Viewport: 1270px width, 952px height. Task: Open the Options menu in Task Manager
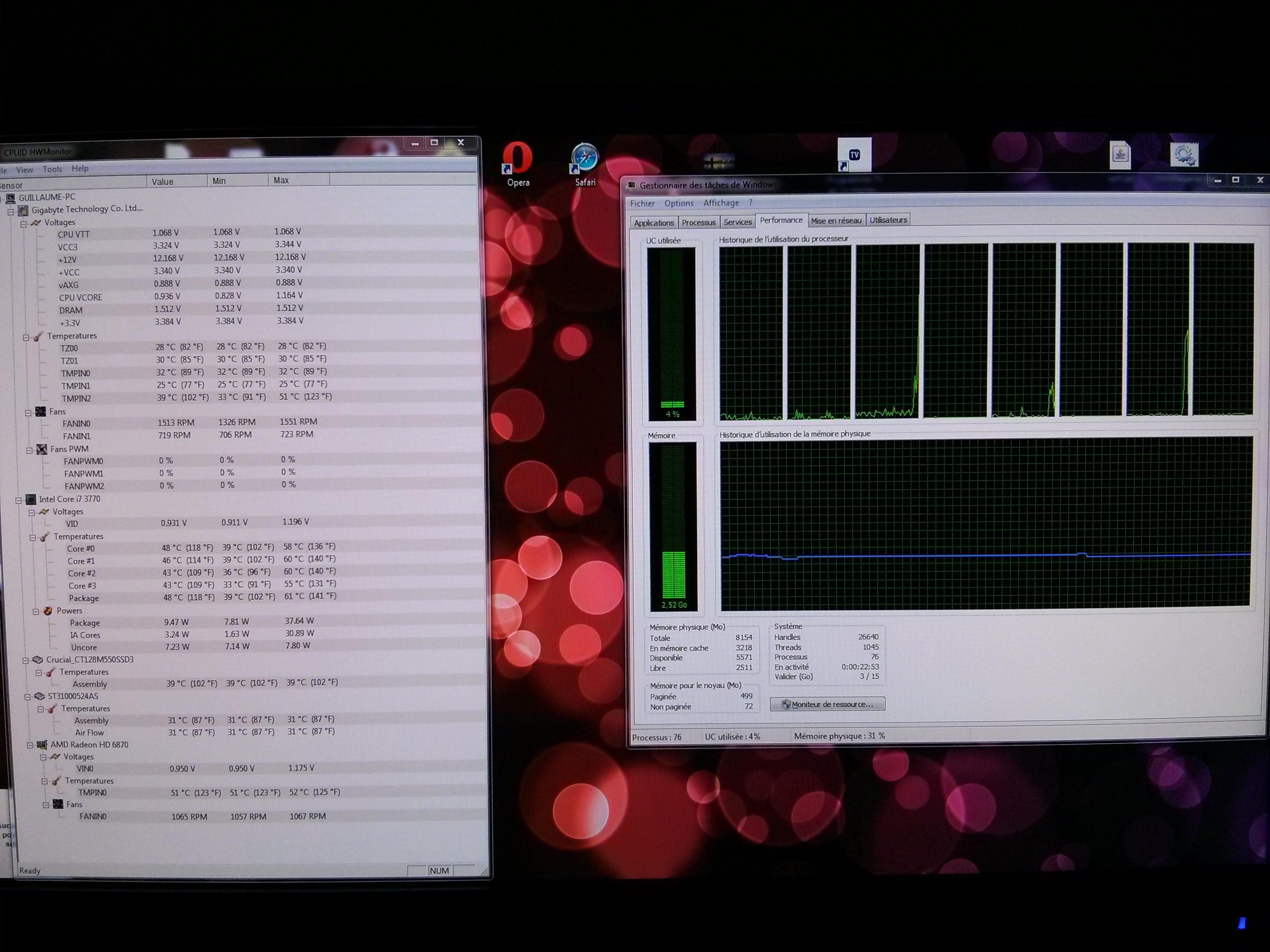(679, 203)
